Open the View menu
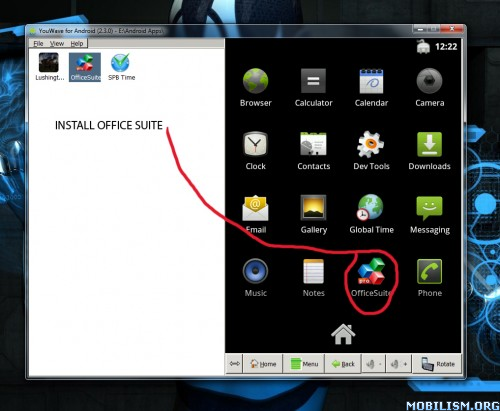 click(57, 43)
